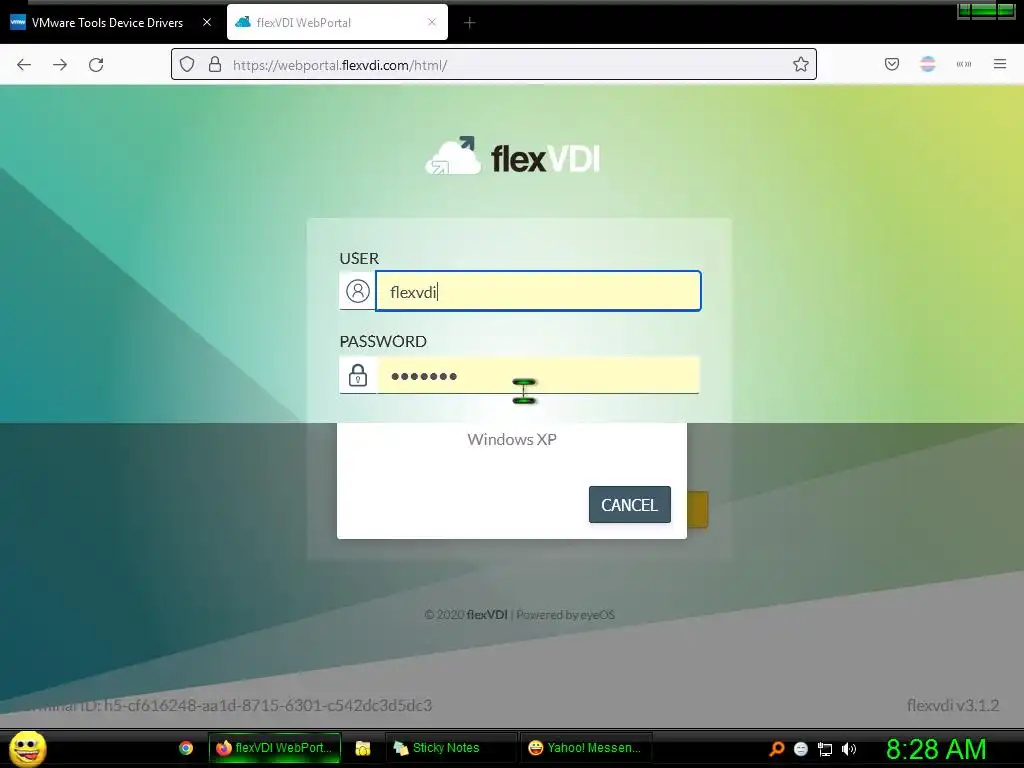
Task: Switch to Sticky Notes taskbar window
Action: pyautogui.click(x=449, y=748)
